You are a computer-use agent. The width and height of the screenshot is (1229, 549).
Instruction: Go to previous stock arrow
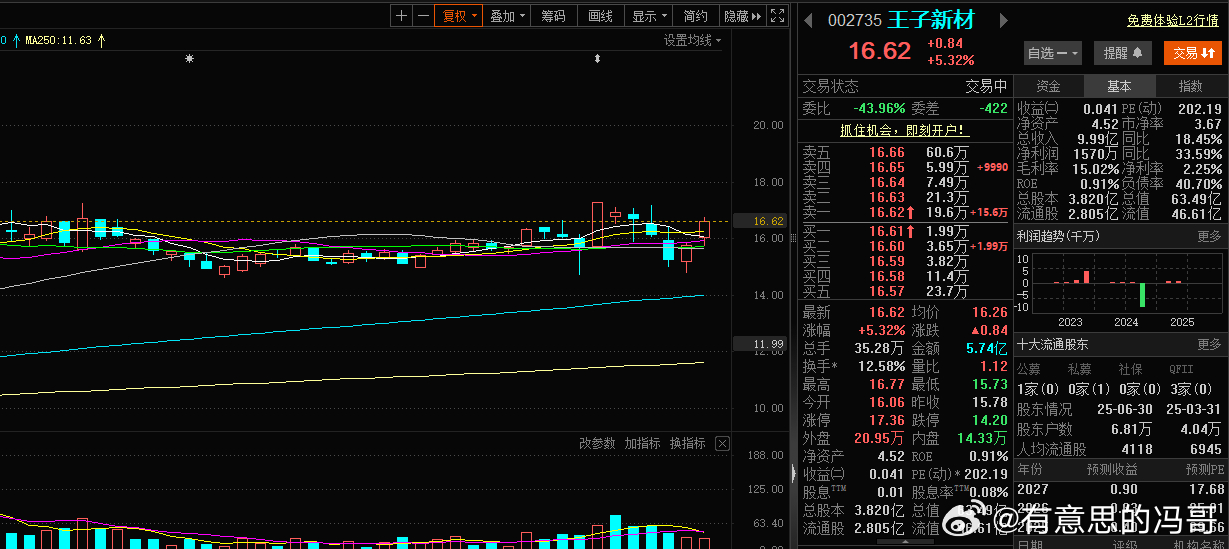[809, 21]
